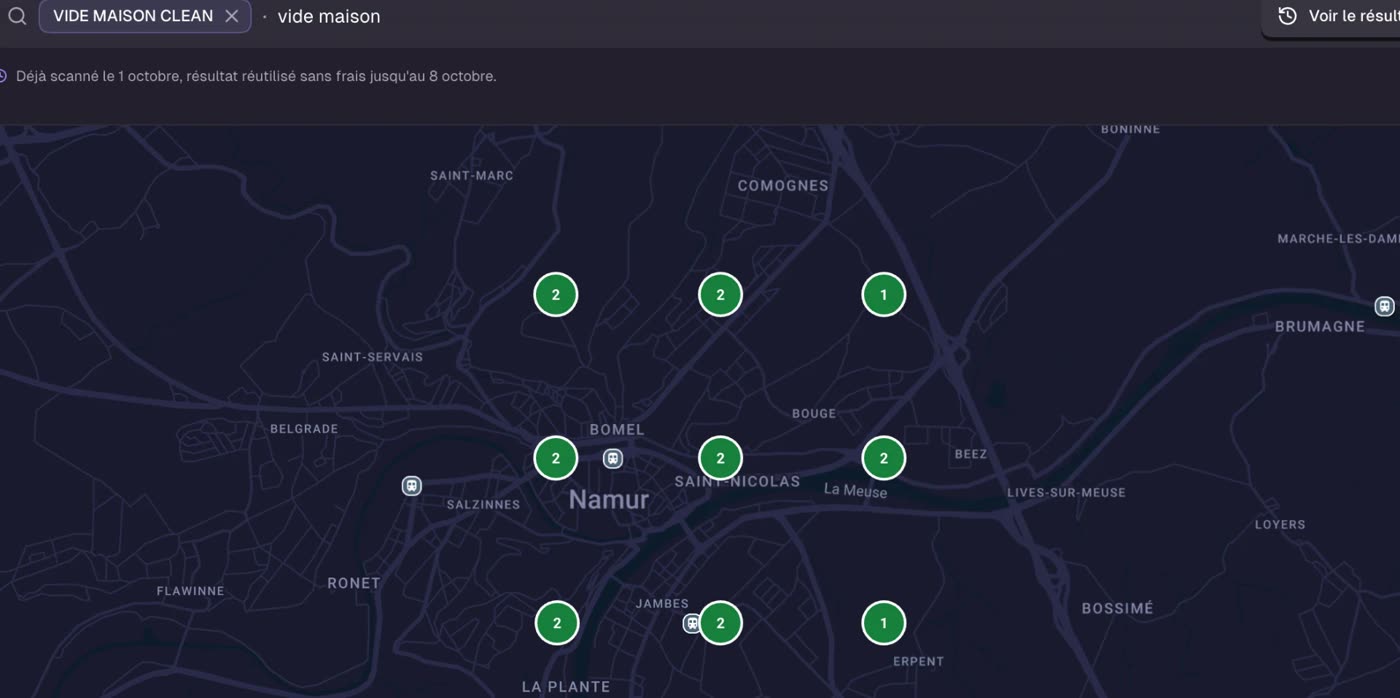Click the marker 2 beside Jambes station
The height and width of the screenshot is (698, 1400).
coord(720,622)
